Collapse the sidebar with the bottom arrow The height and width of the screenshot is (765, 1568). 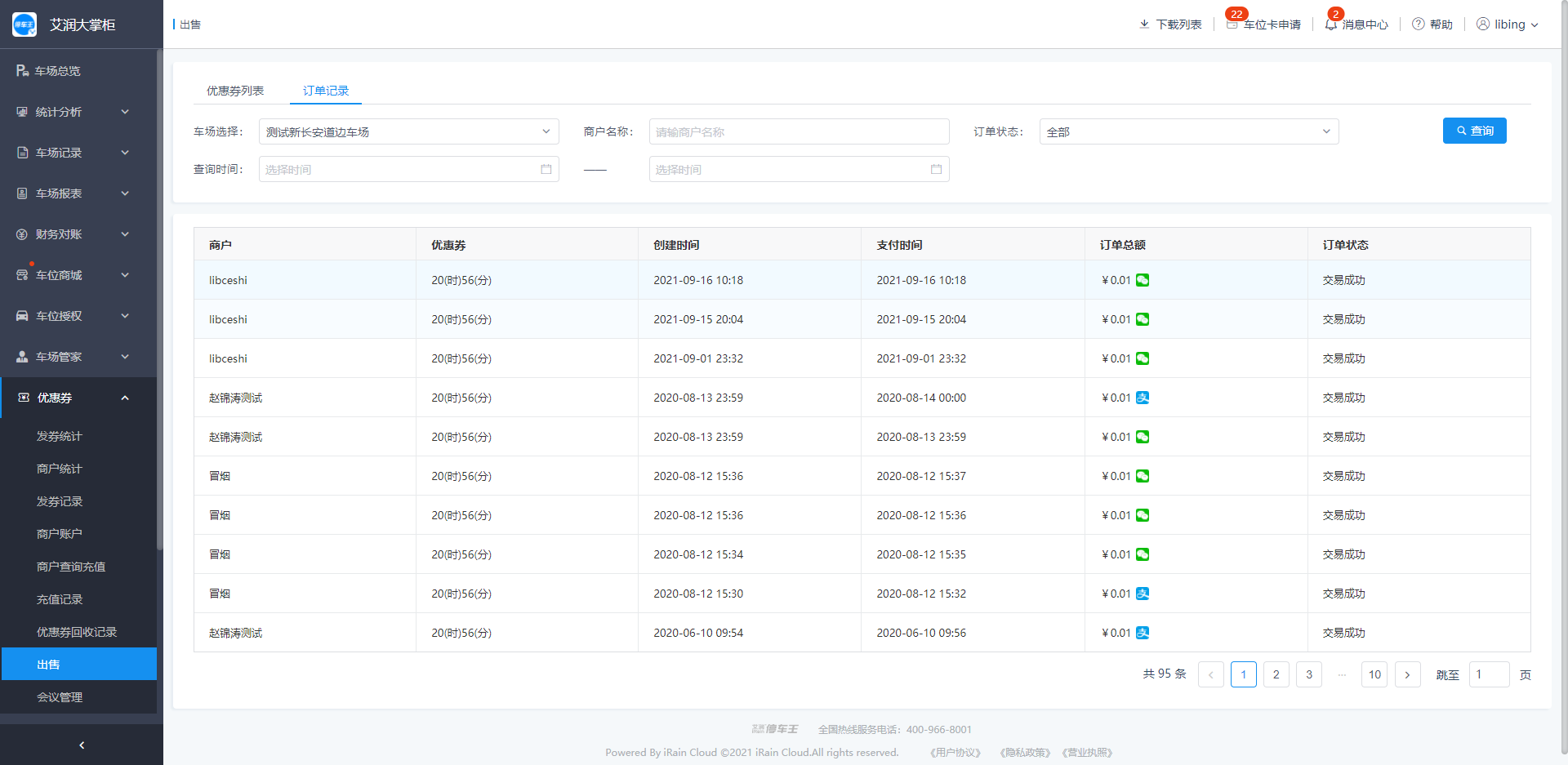(x=82, y=745)
